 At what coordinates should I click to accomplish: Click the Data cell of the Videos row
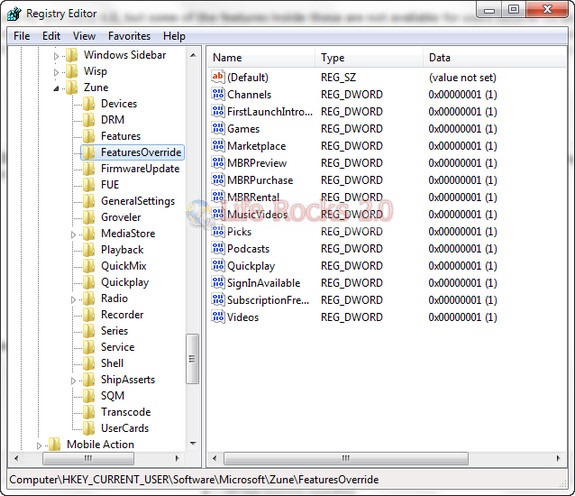pyautogui.click(x=463, y=317)
